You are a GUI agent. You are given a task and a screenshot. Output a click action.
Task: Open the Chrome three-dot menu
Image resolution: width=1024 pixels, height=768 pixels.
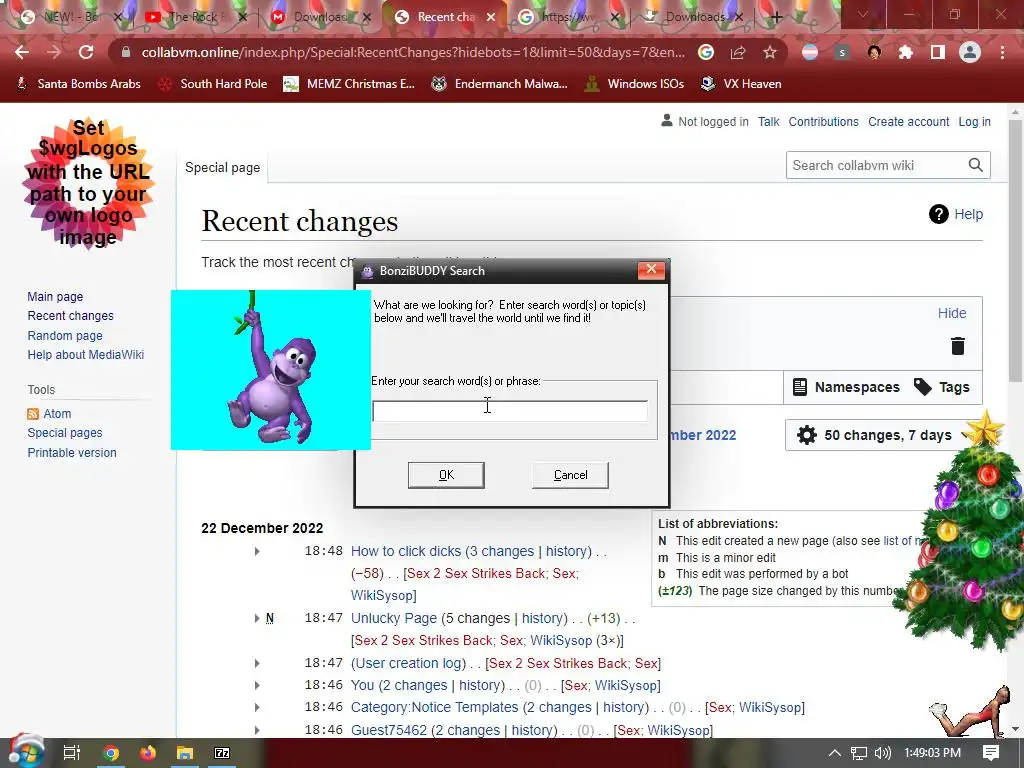pyautogui.click(x=1002, y=52)
